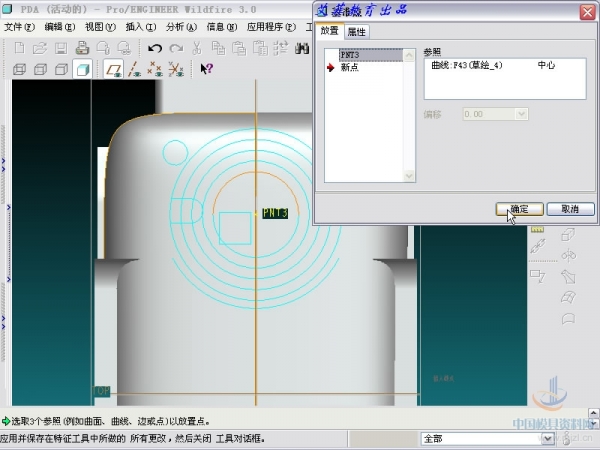The height and width of the screenshot is (450, 600).
Task: Click the 确定 button
Action: [x=520, y=209]
